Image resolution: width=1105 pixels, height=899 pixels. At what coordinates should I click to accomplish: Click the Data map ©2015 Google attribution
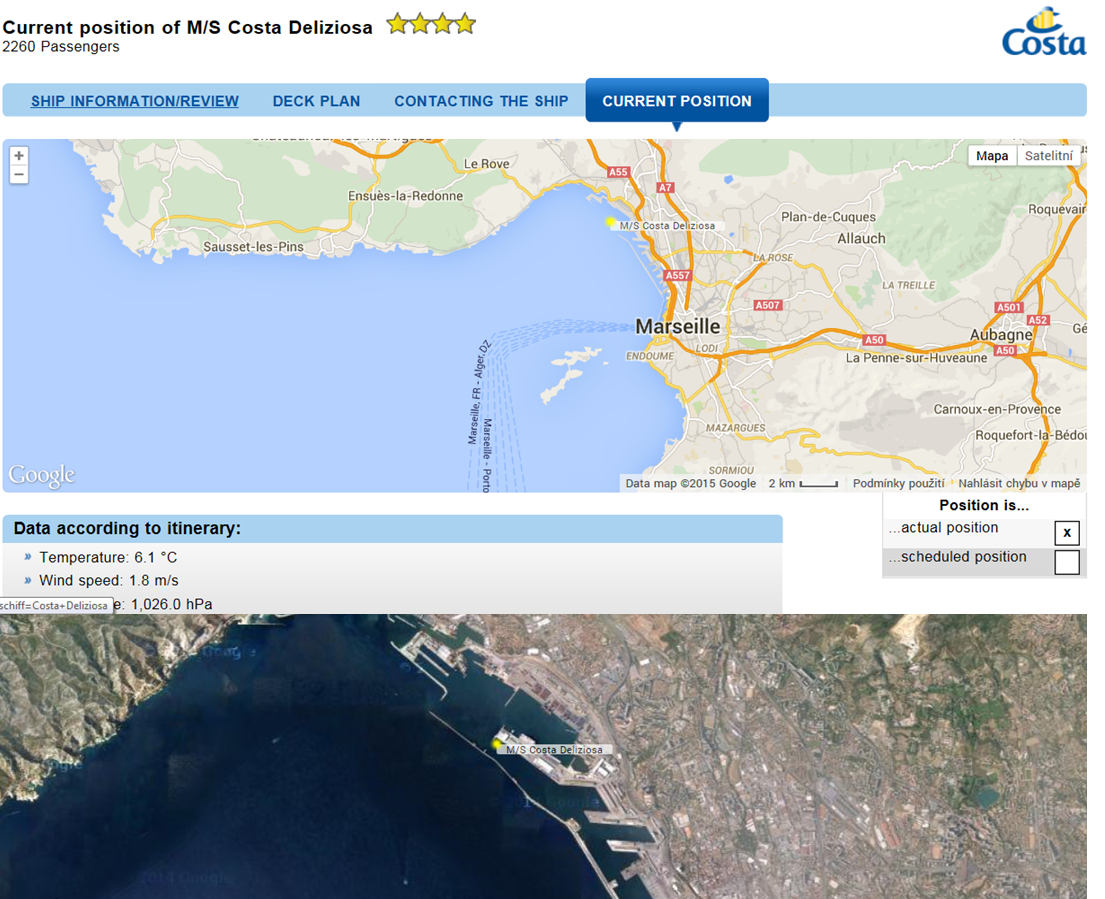pyautogui.click(x=691, y=483)
